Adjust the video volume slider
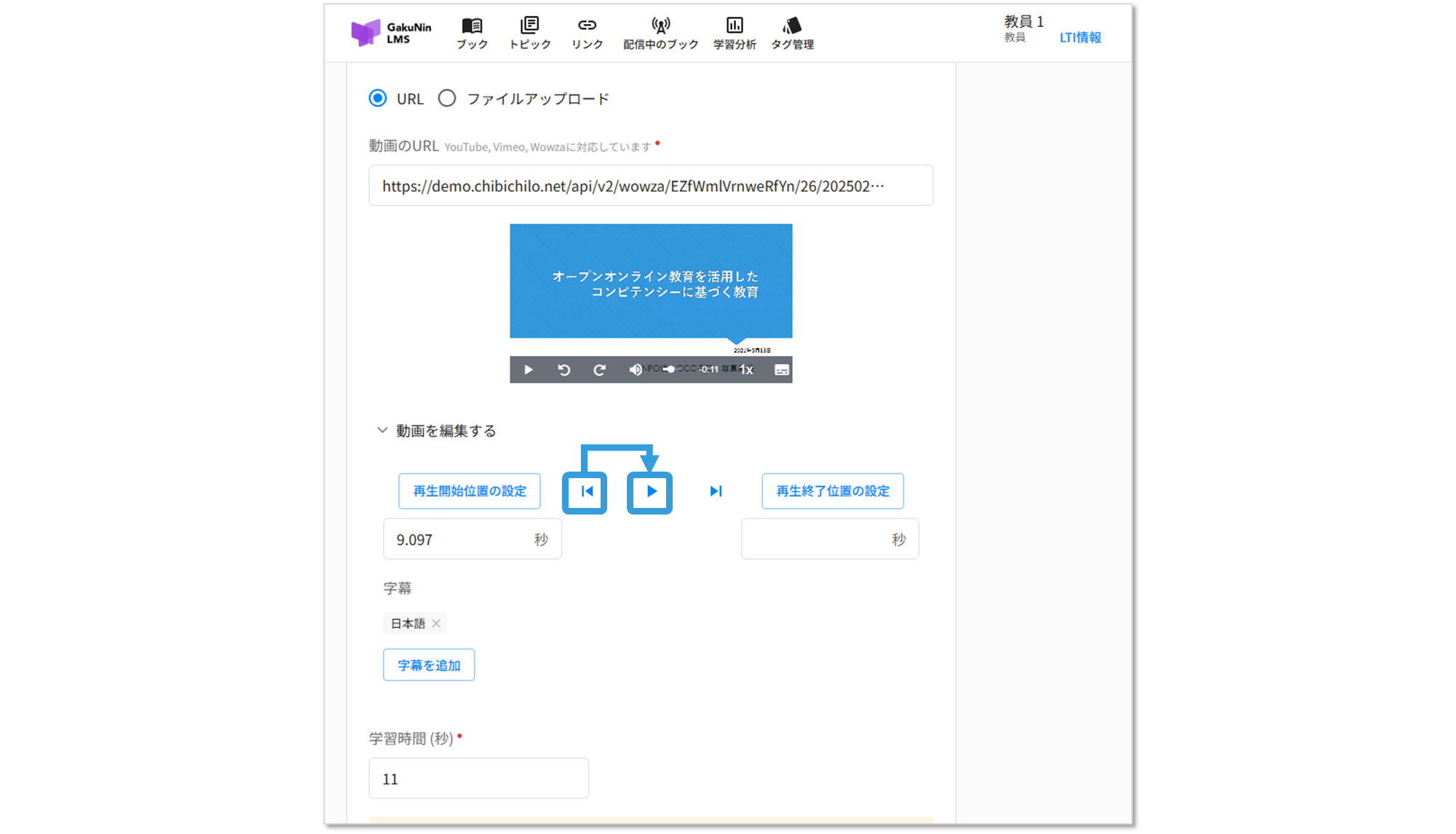This screenshot has width=1456, height=834. 670,370
